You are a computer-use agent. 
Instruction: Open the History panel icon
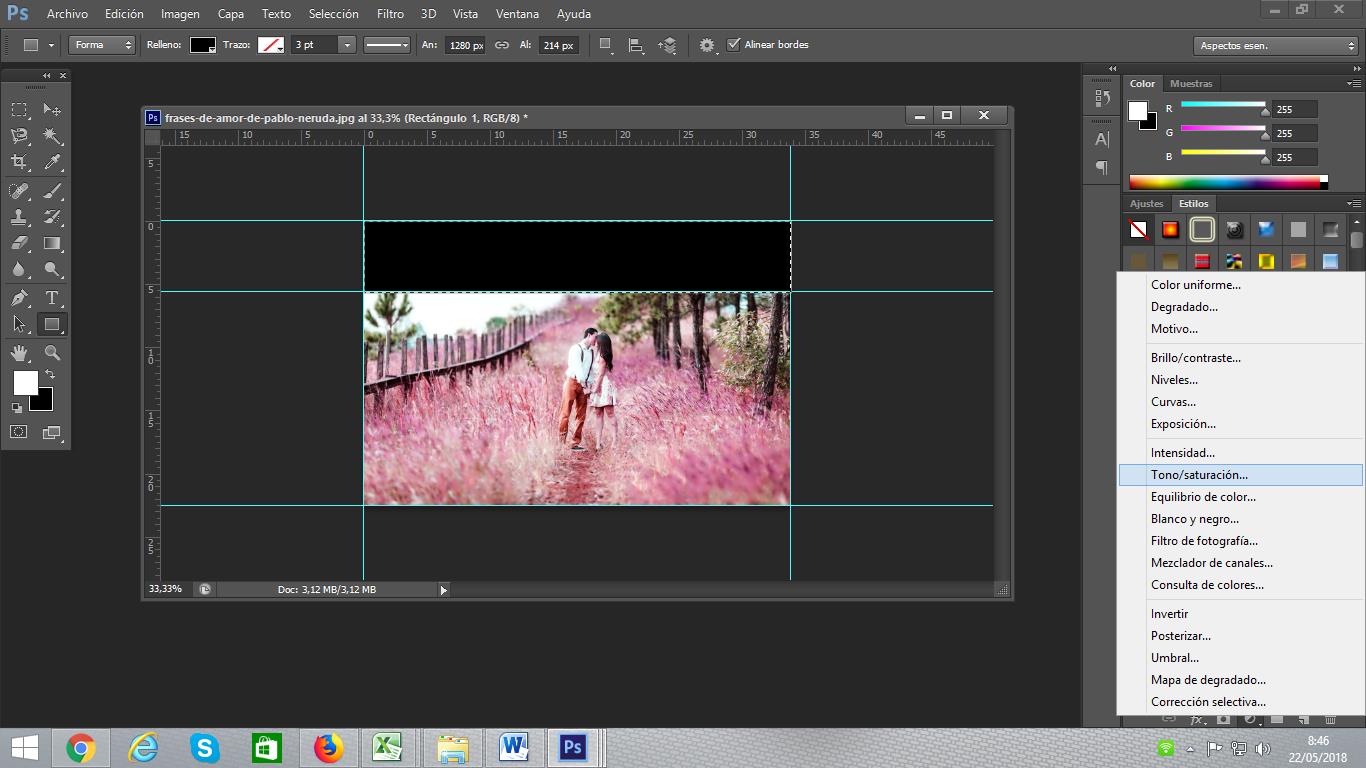pos(1102,98)
